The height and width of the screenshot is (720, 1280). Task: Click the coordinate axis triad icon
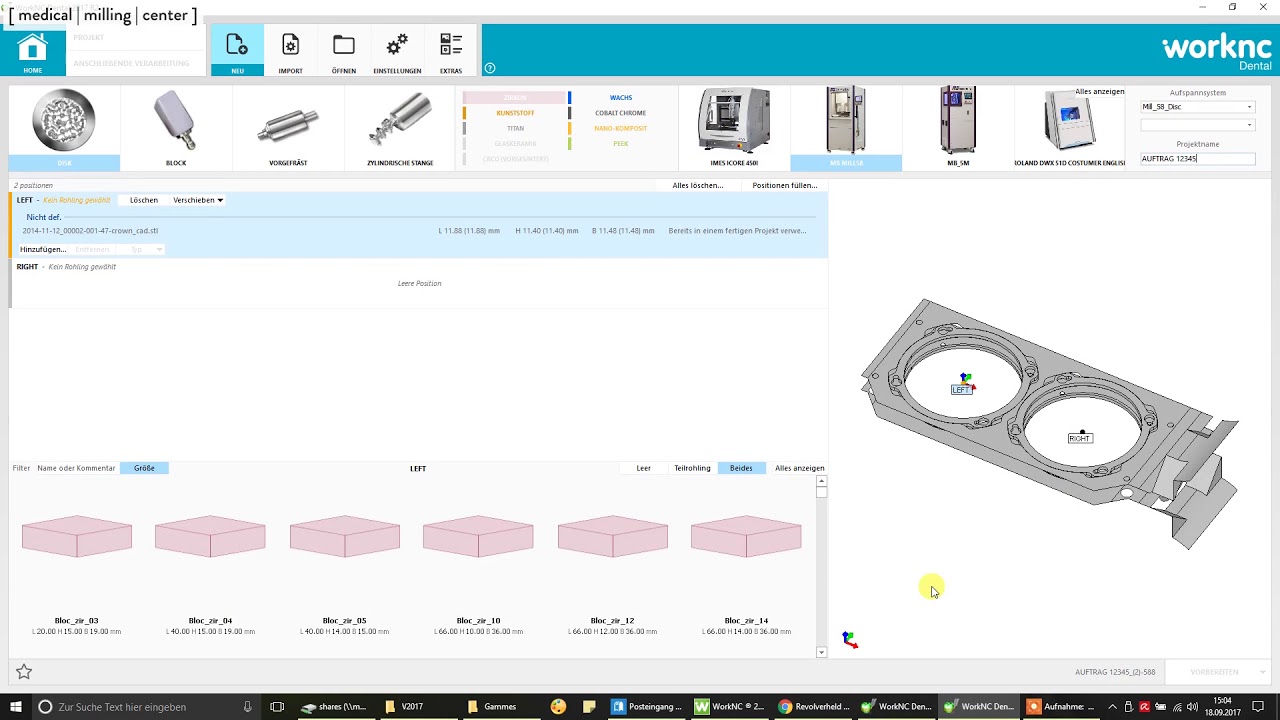pos(849,640)
